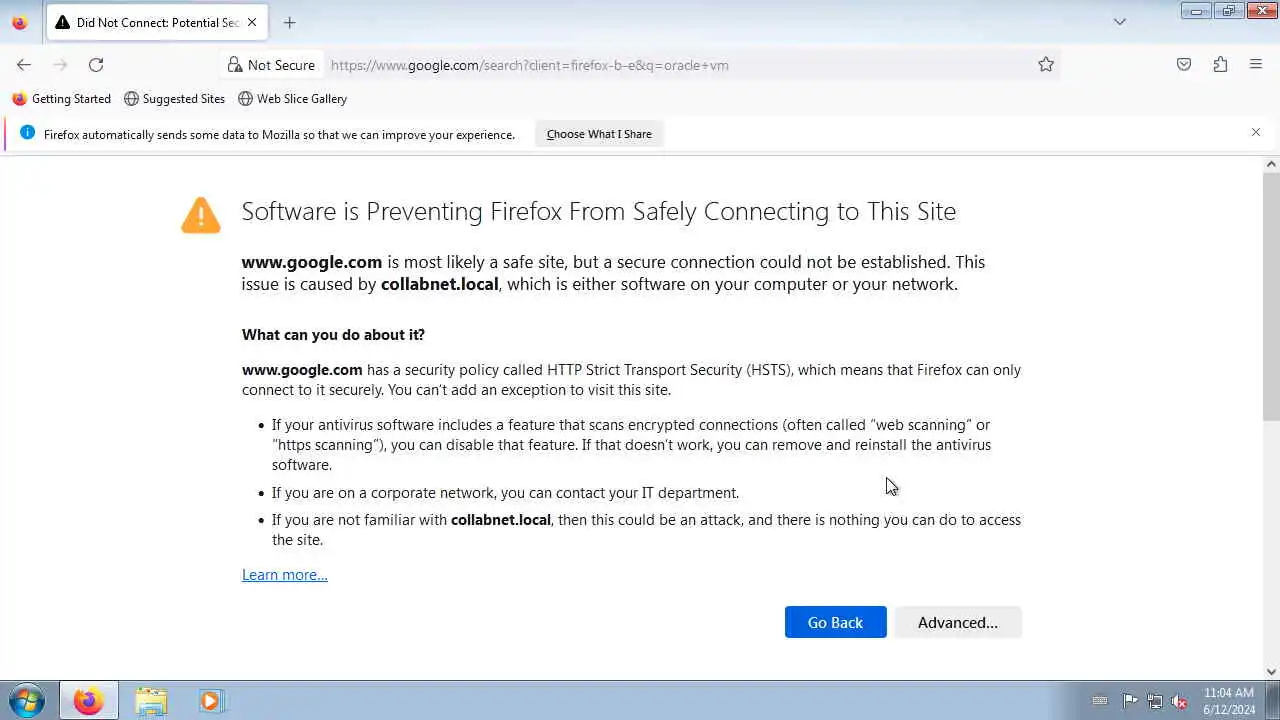Reload the current page
The image size is (1280, 720).
(96, 65)
